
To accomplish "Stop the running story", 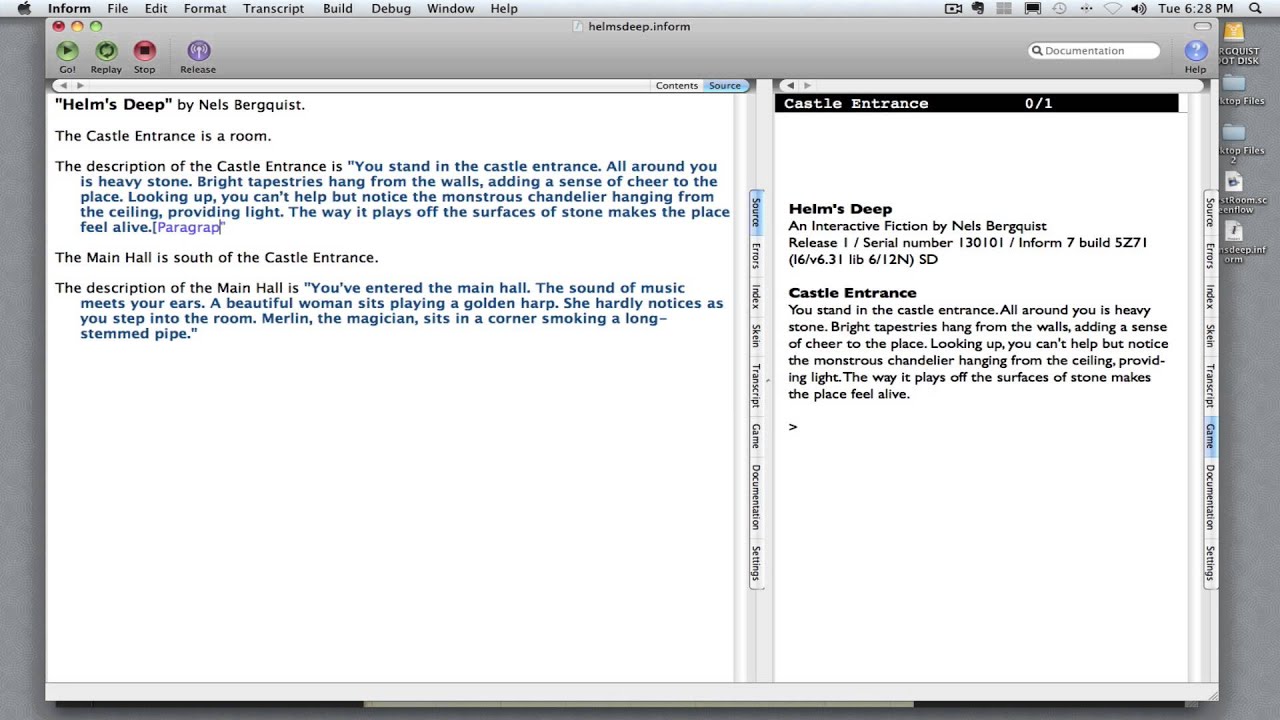I will (x=145, y=51).
